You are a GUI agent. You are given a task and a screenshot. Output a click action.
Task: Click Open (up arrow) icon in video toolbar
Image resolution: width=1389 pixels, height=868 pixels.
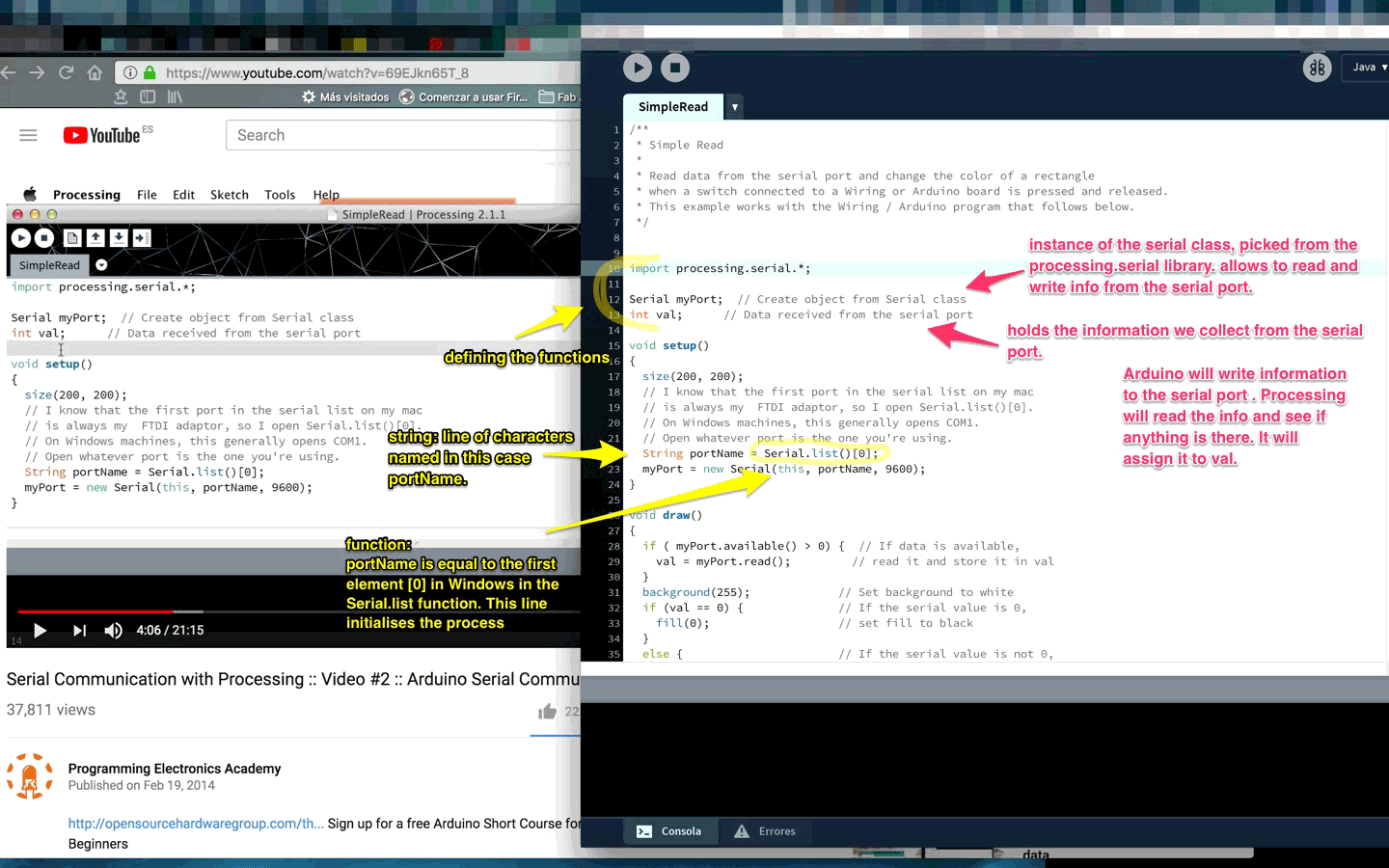coord(95,237)
